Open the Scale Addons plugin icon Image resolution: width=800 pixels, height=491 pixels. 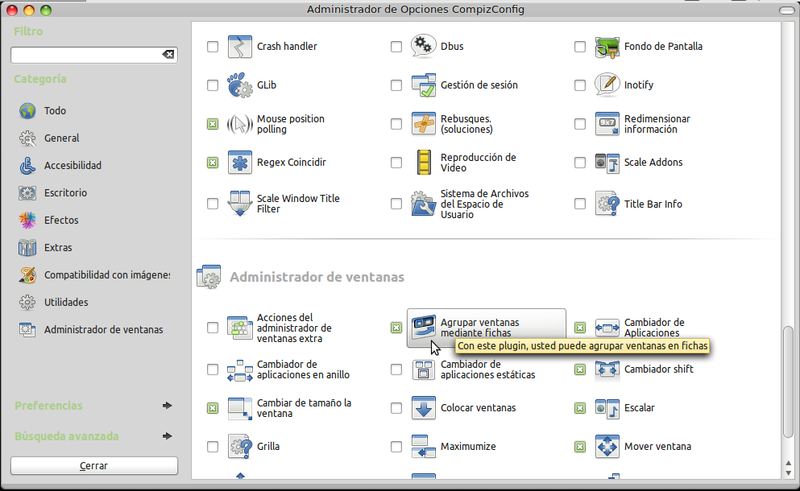(608, 162)
